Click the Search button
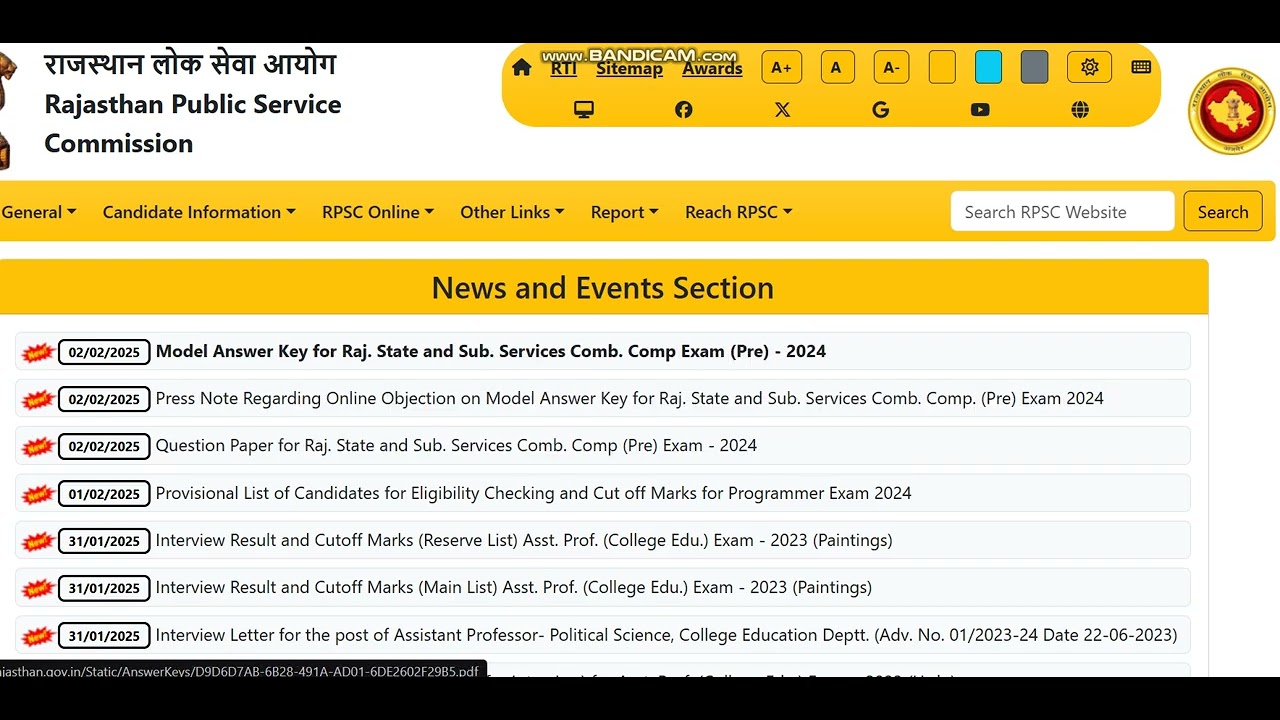The width and height of the screenshot is (1280, 720). [1223, 211]
